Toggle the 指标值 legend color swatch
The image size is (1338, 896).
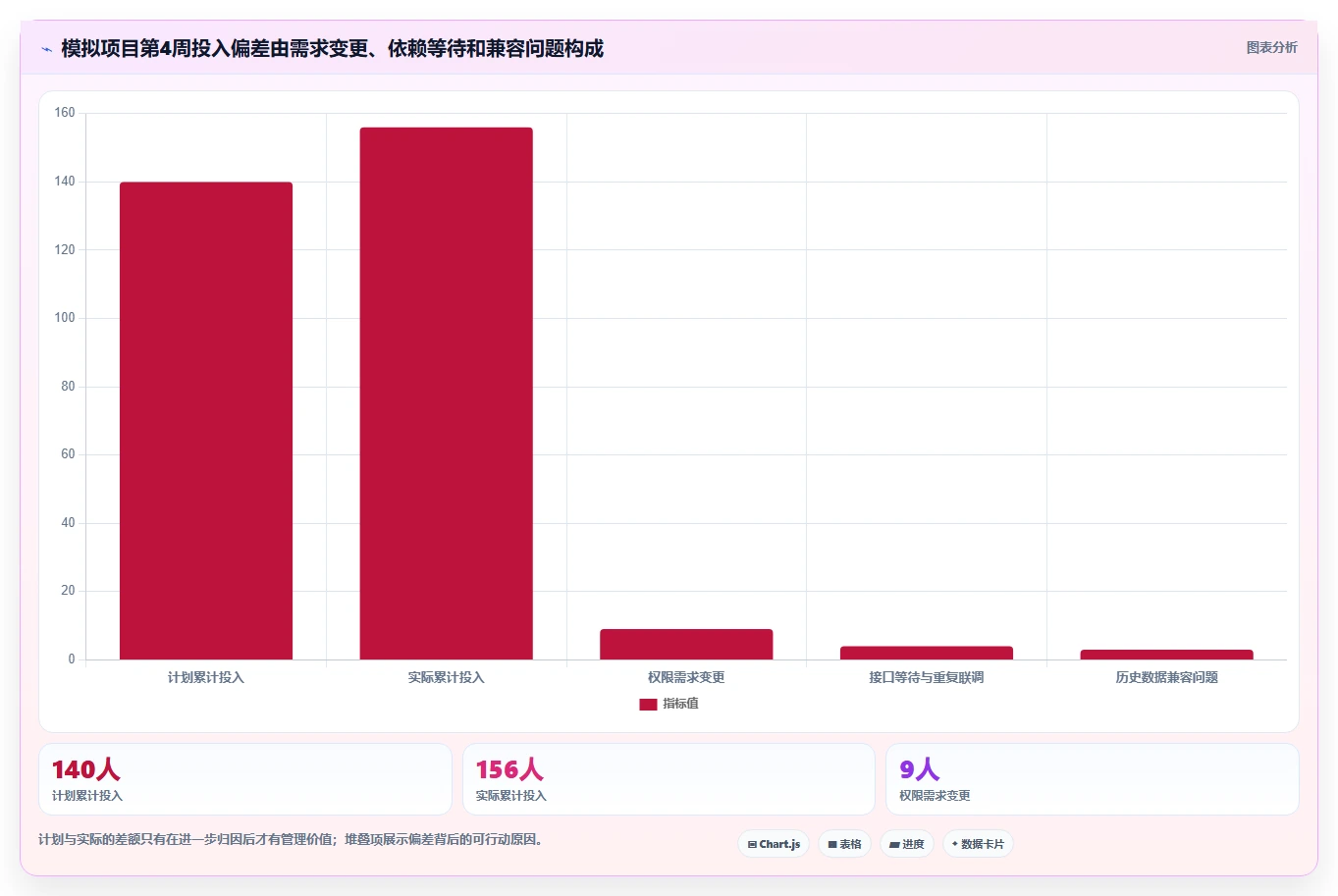point(648,705)
